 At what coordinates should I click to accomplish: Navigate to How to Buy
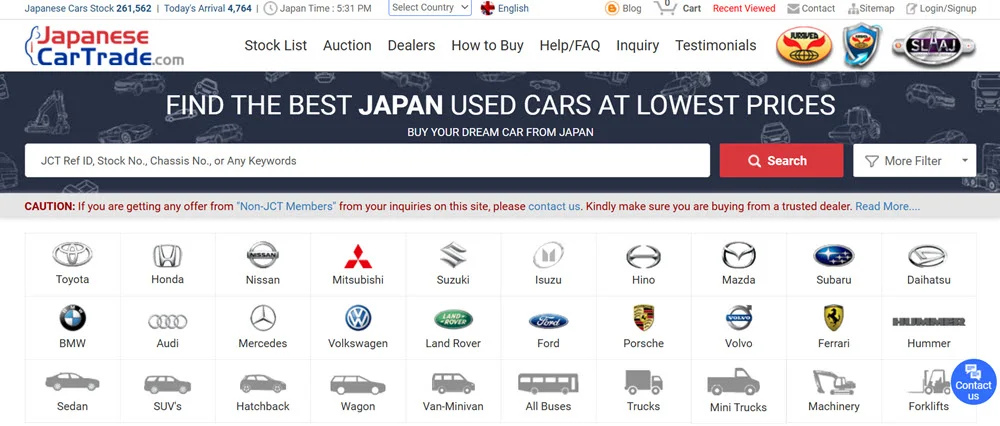[487, 45]
